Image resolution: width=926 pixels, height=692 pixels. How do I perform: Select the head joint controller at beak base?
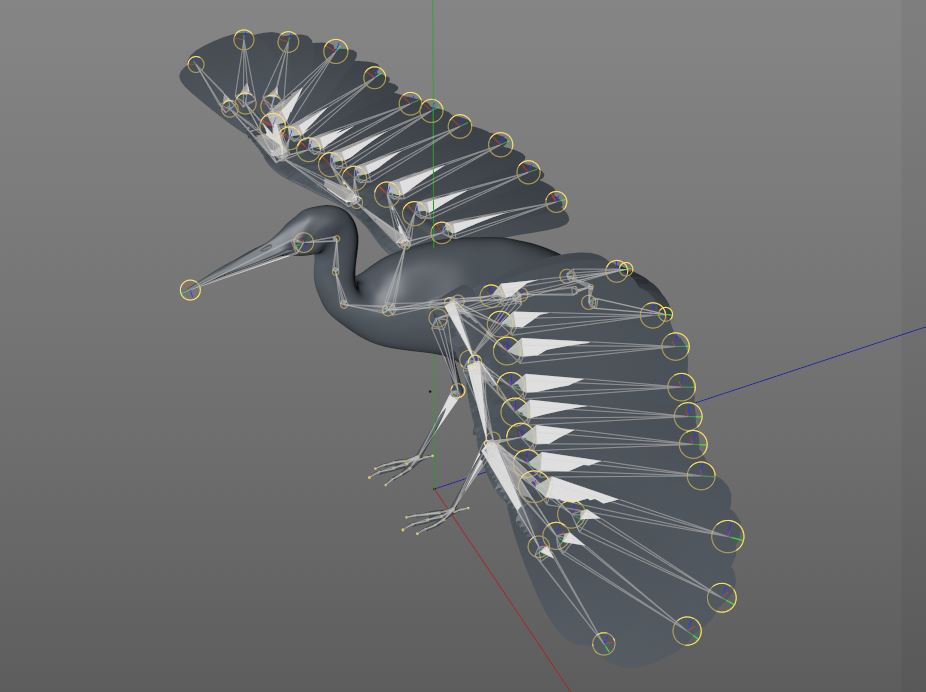(x=304, y=243)
